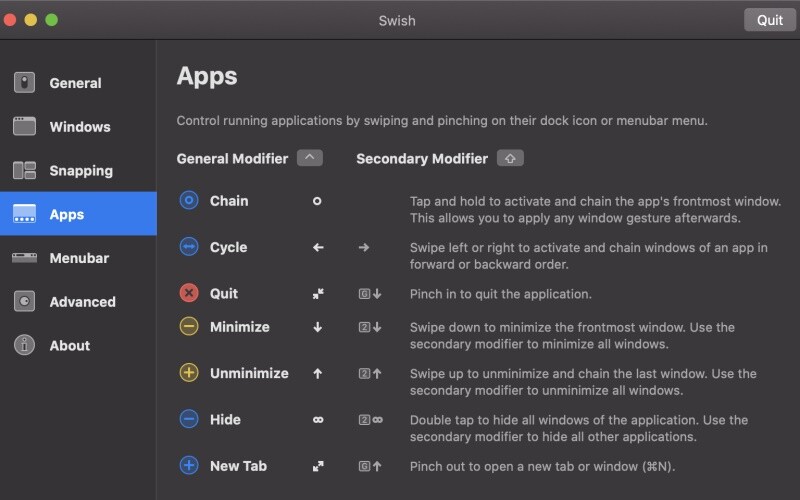Select the Windows sidebar icon

coord(24,127)
